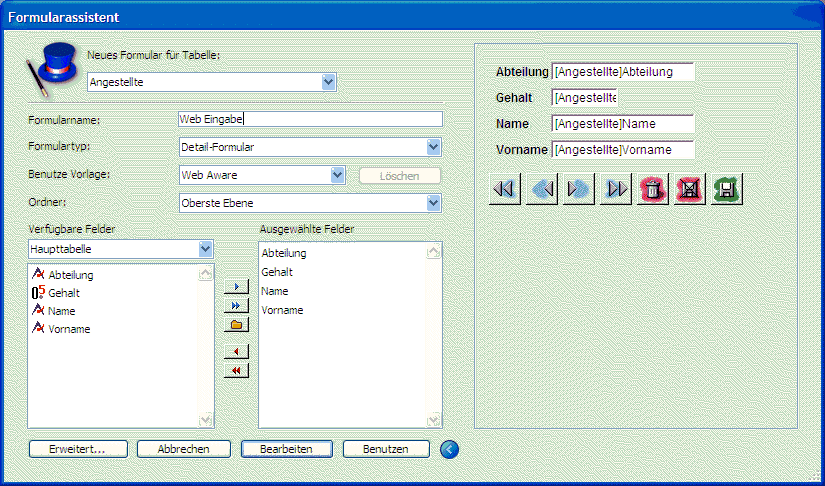The width and height of the screenshot is (825, 486).
Task: Expand the Formulartyp Detail-Formular dropdown
Action: pyautogui.click(x=433, y=147)
